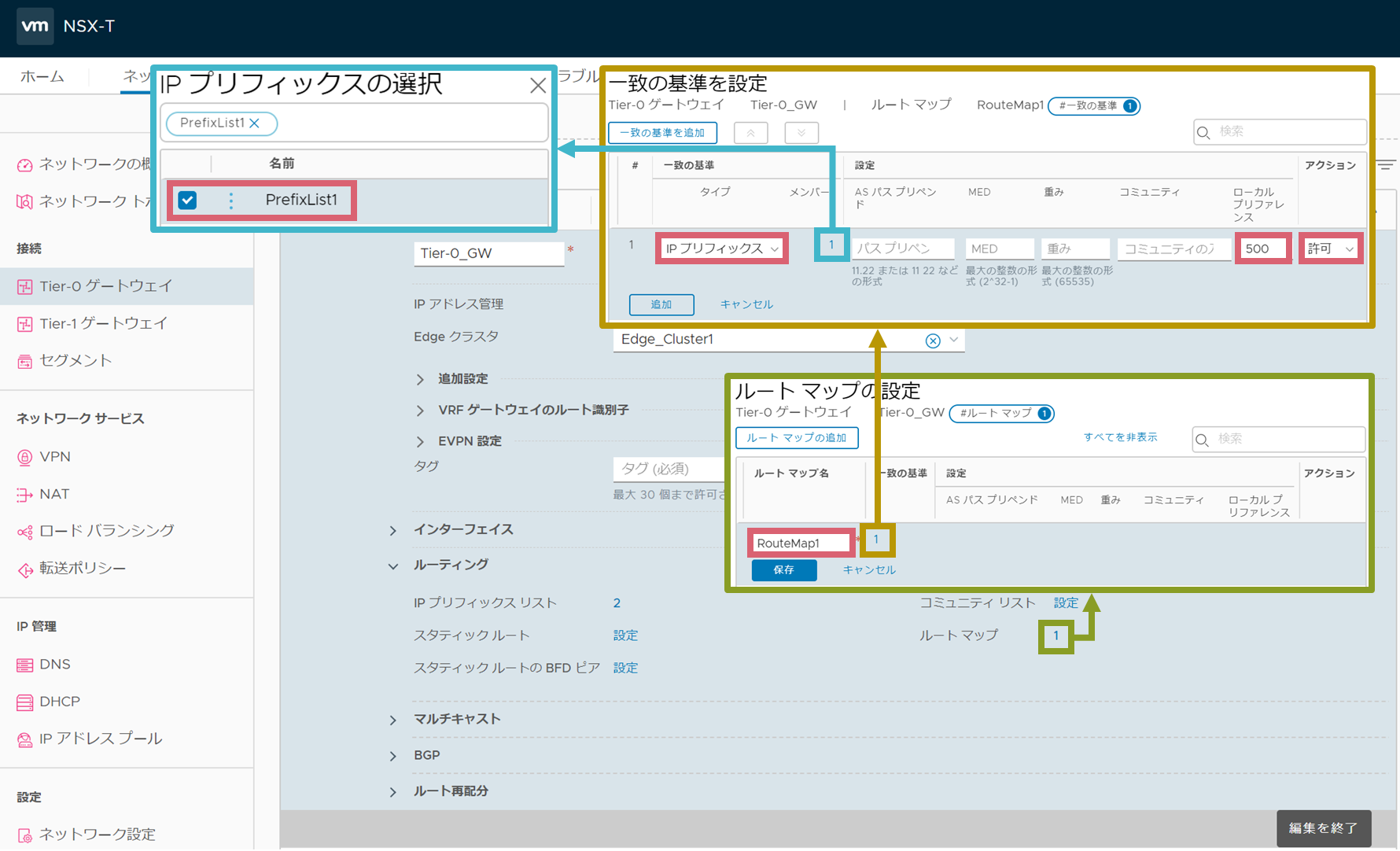Move match criteria up with arrow button

tap(751, 133)
